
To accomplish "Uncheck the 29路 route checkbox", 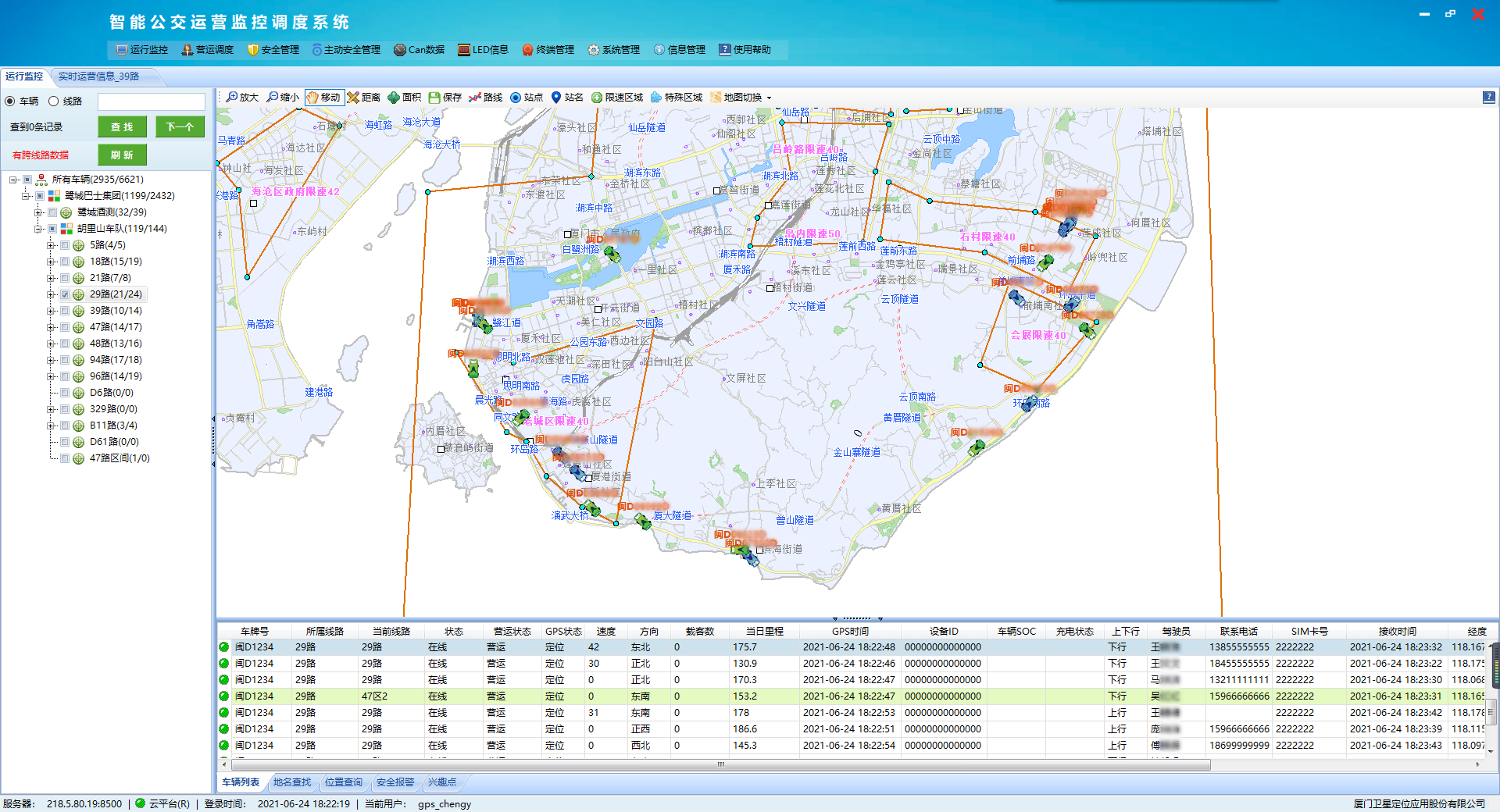I will [66, 295].
